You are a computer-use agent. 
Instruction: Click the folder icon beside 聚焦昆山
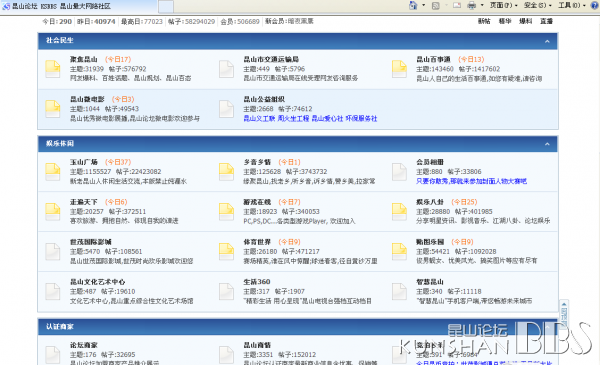coord(52,69)
